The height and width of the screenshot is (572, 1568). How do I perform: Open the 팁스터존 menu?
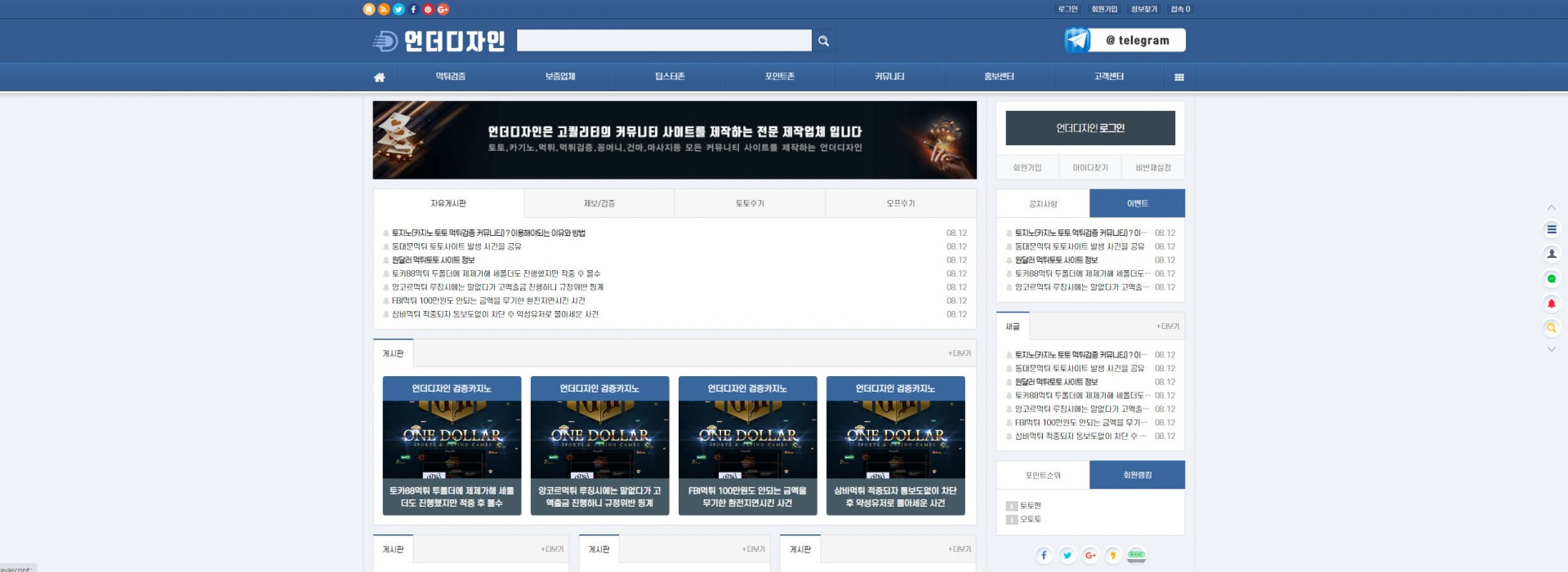click(x=670, y=77)
